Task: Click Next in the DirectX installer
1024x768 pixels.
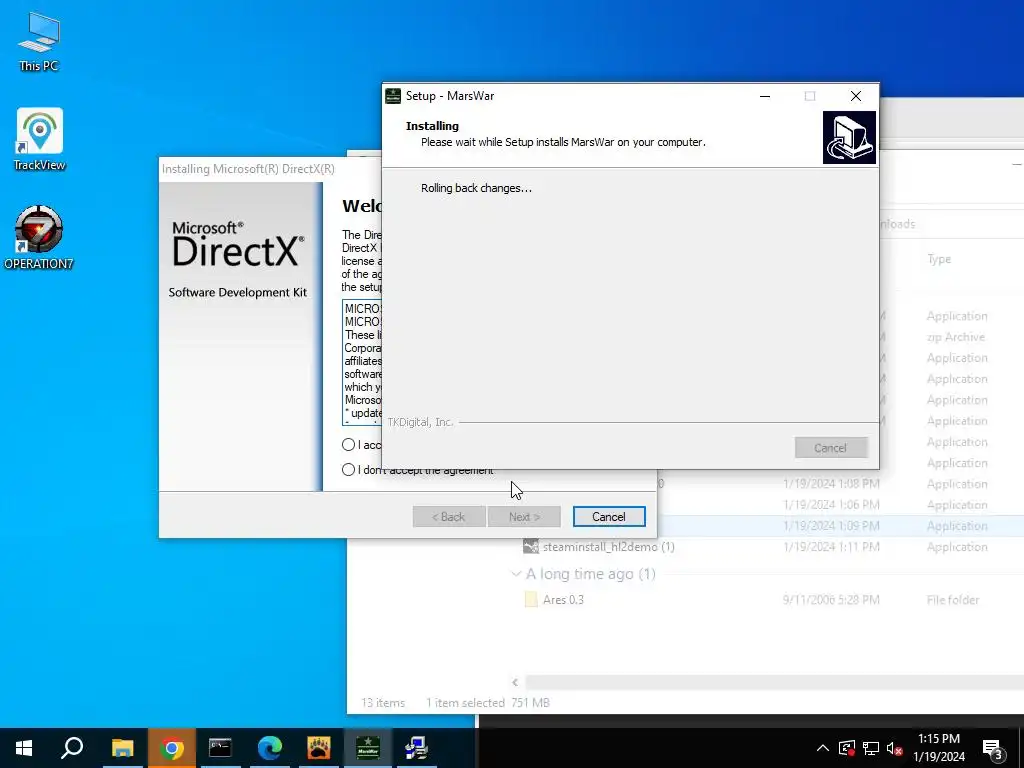Action: 524,517
